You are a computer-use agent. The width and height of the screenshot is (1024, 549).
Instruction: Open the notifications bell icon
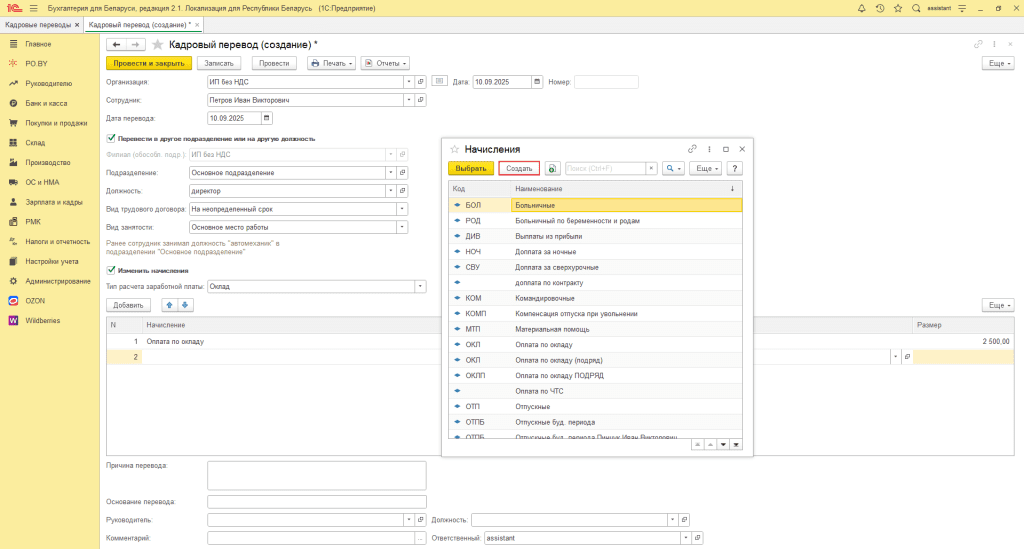[x=861, y=8]
